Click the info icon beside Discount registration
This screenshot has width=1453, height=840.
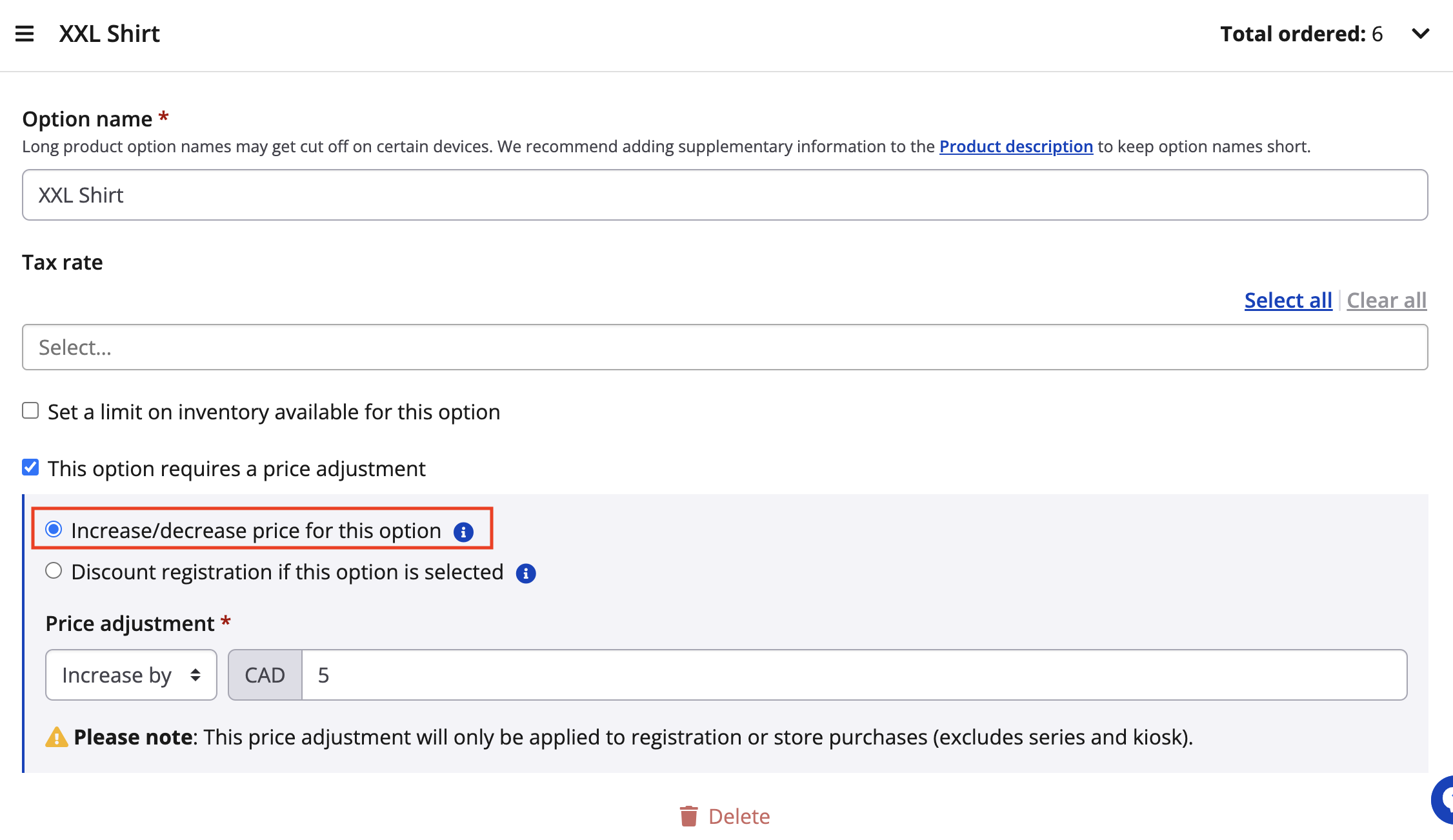(x=526, y=574)
